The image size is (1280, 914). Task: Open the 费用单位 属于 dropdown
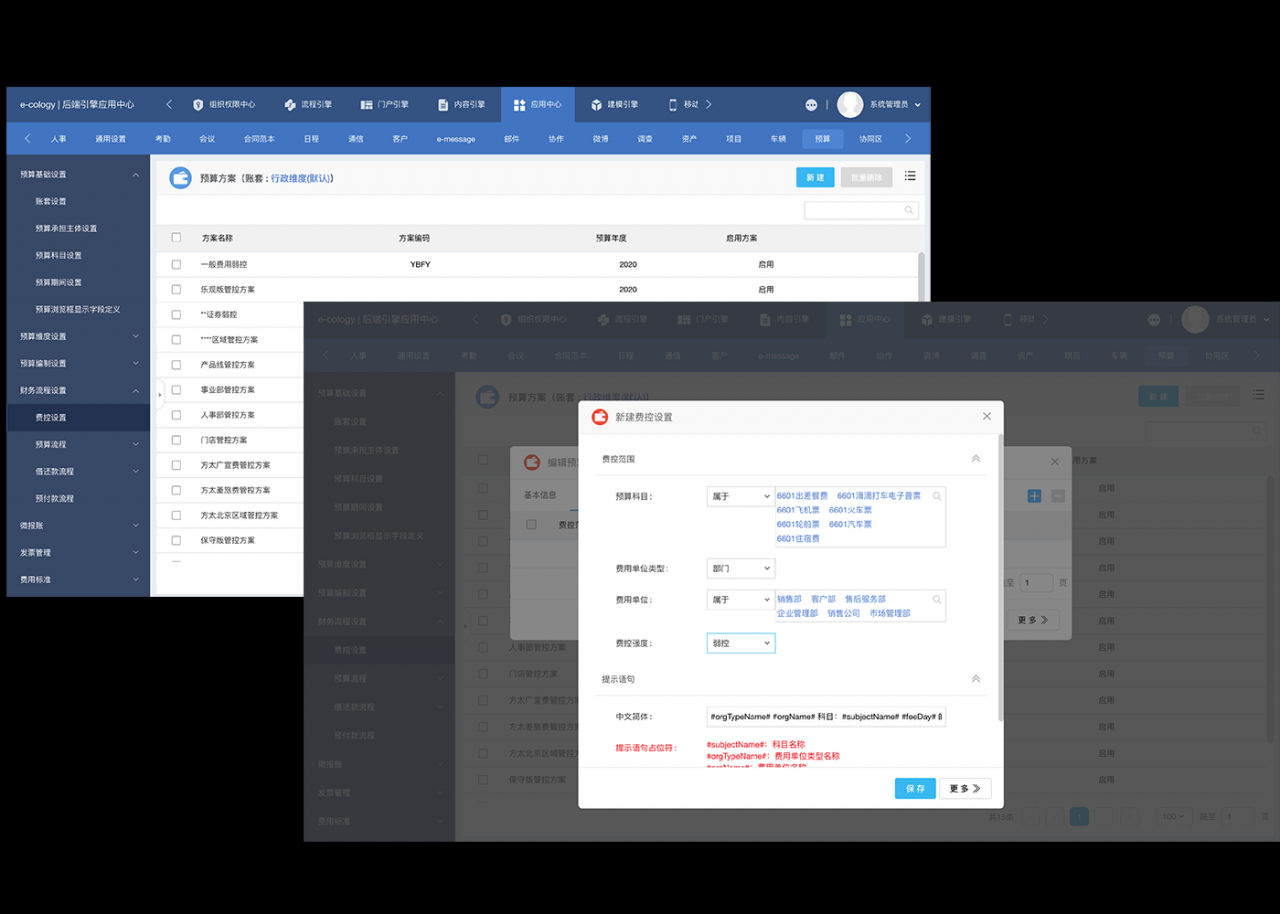pos(740,600)
